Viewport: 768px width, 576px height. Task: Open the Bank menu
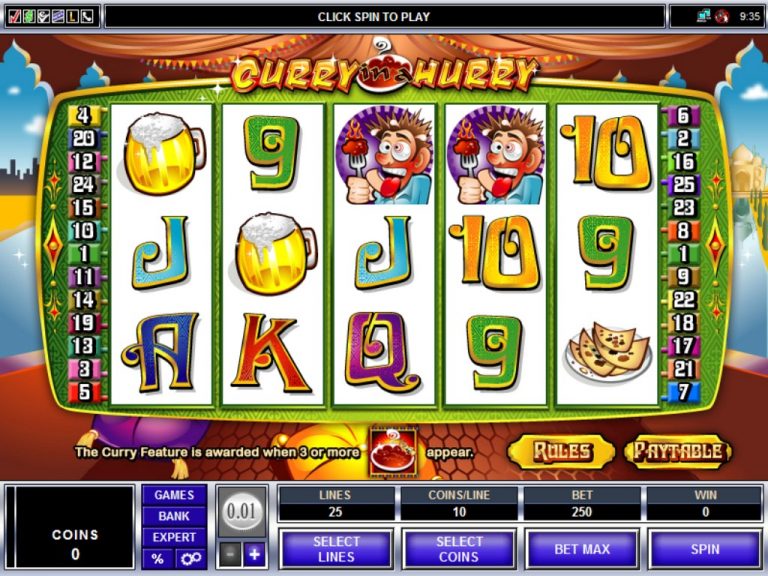pyautogui.click(x=174, y=516)
